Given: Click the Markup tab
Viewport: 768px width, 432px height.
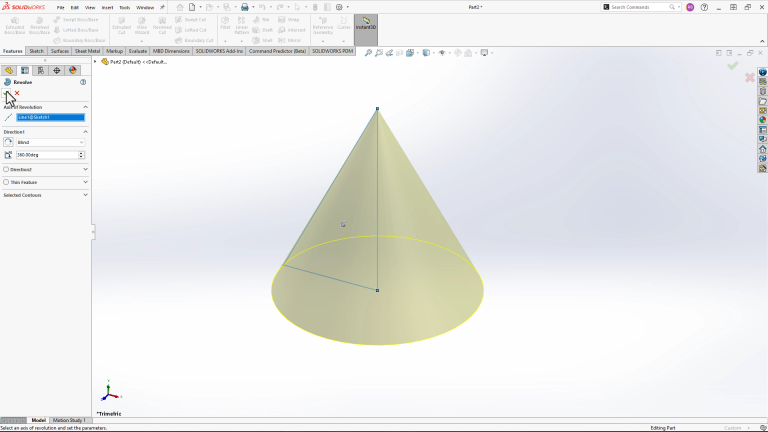Looking at the screenshot, I should pos(114,51).
